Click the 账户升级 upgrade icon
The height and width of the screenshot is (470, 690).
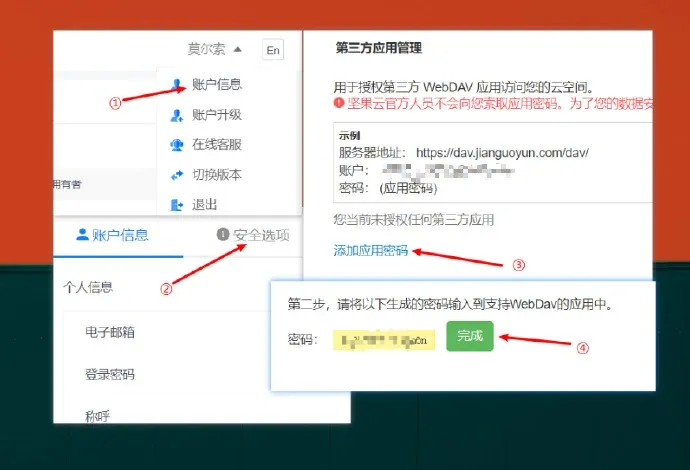pyautogui.click(x=177, y=114)
